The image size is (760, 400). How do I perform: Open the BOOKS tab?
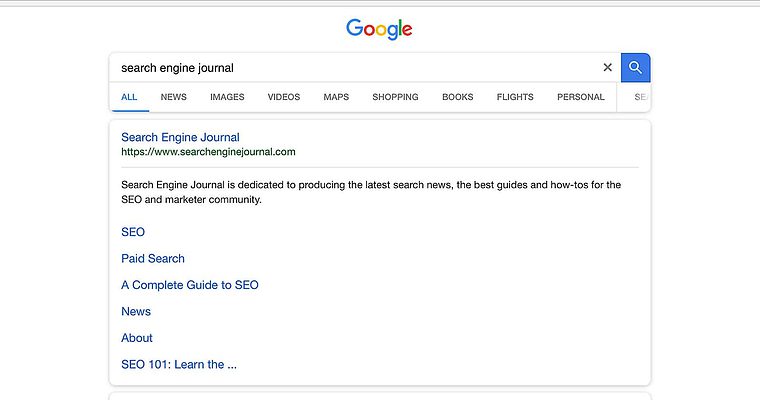458,97
